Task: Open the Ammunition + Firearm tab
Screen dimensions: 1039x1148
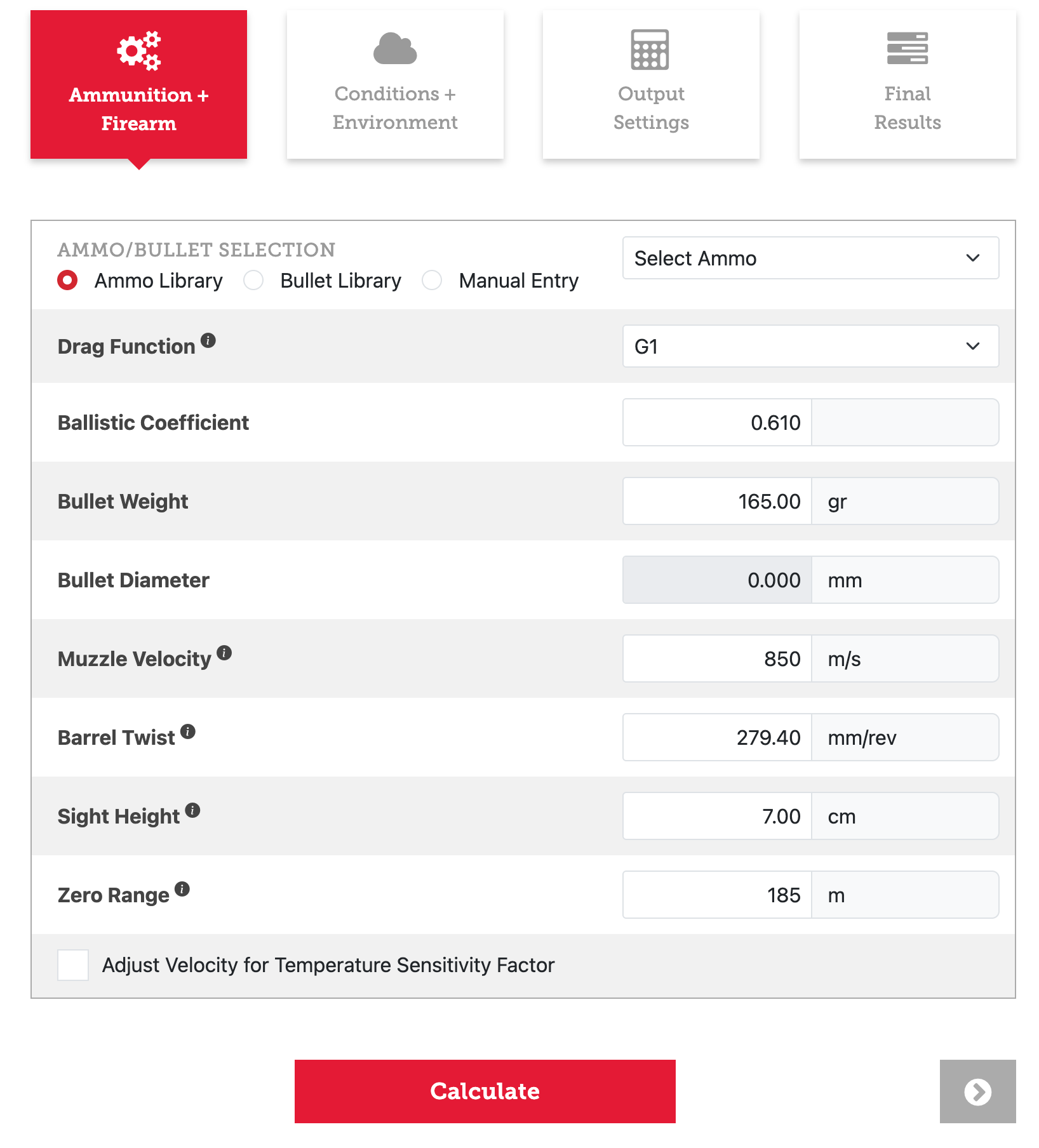Action: [139, 84]
